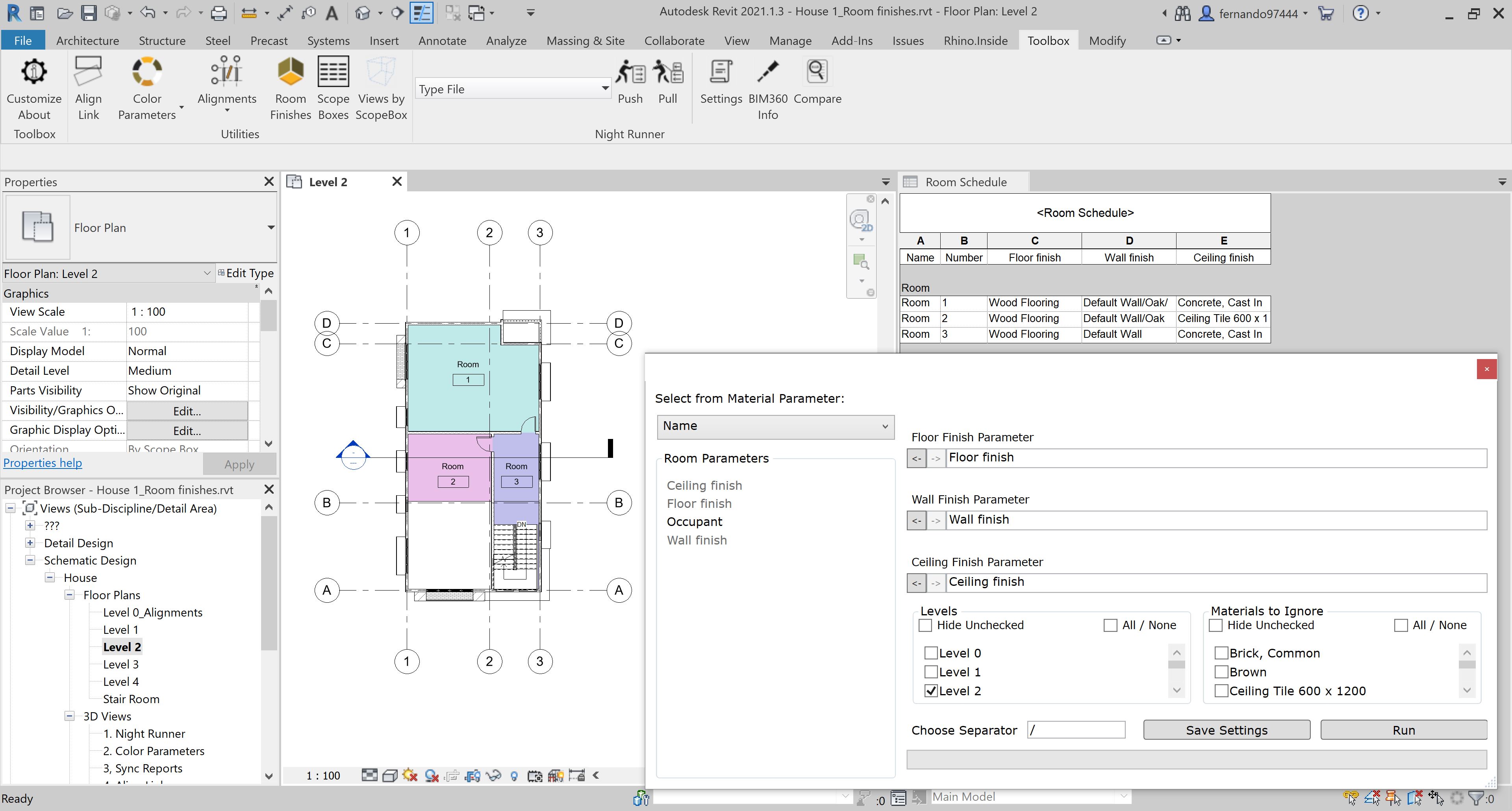The width and height of the screenshot is (1512, 811).
Task: Open the File menu
Action: (x=22, y=41)
